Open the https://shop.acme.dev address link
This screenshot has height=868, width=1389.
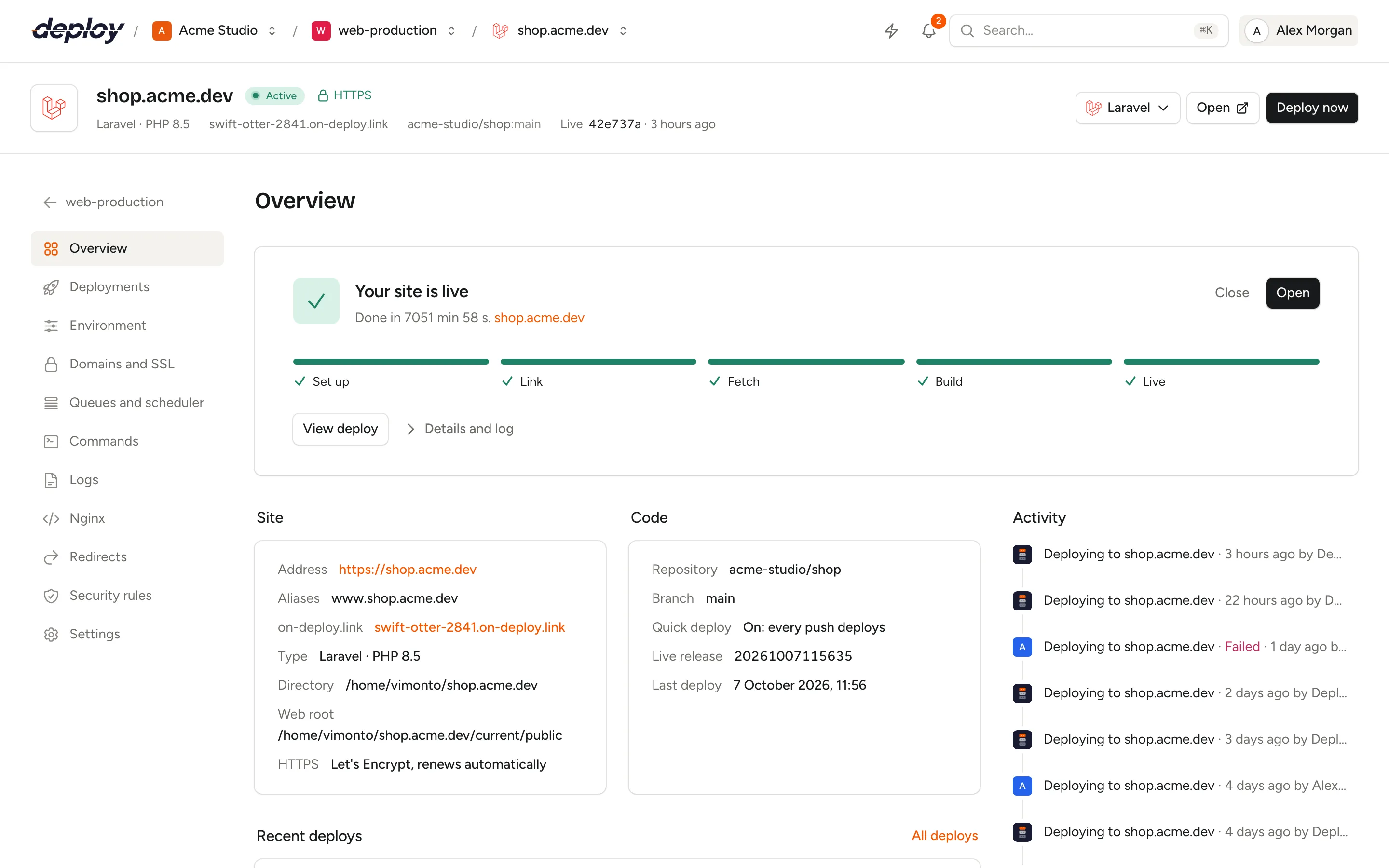(x=408, y=570)
